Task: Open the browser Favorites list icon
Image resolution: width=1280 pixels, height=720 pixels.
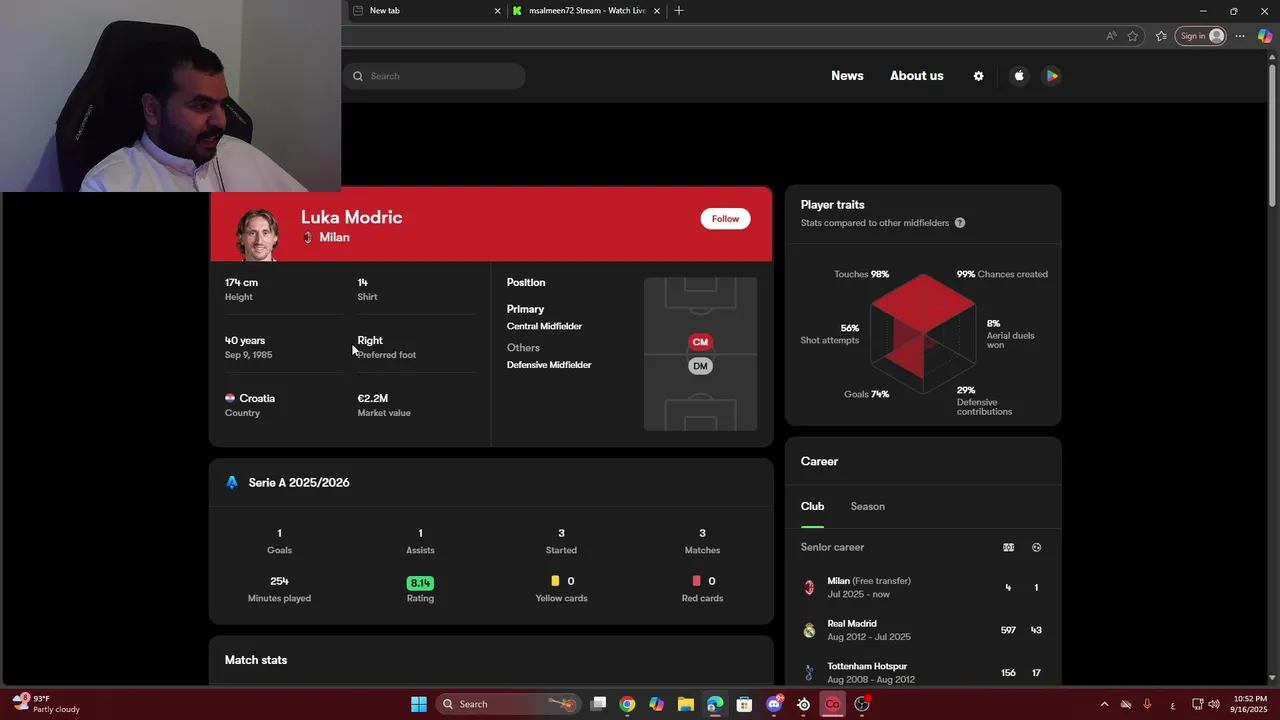Action: click(1161, 36)
